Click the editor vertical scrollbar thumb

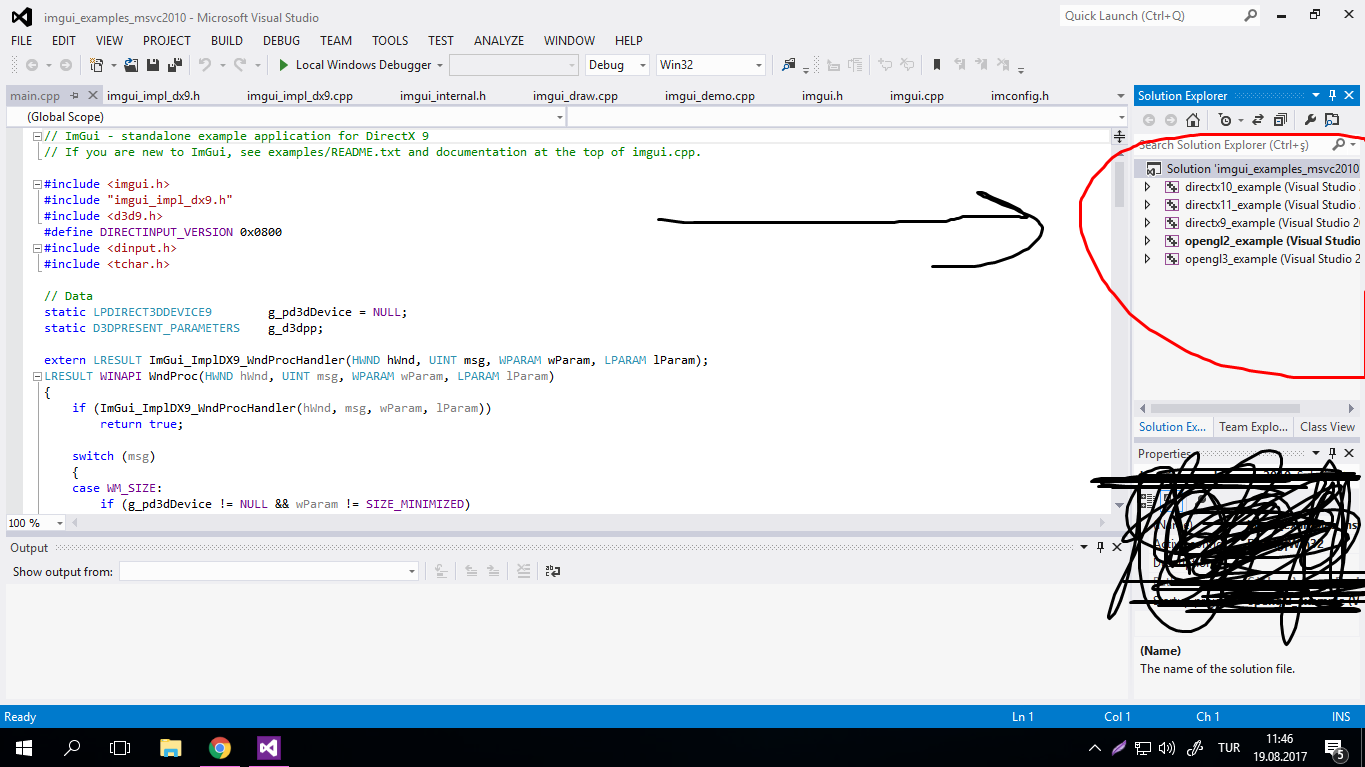1119,183
